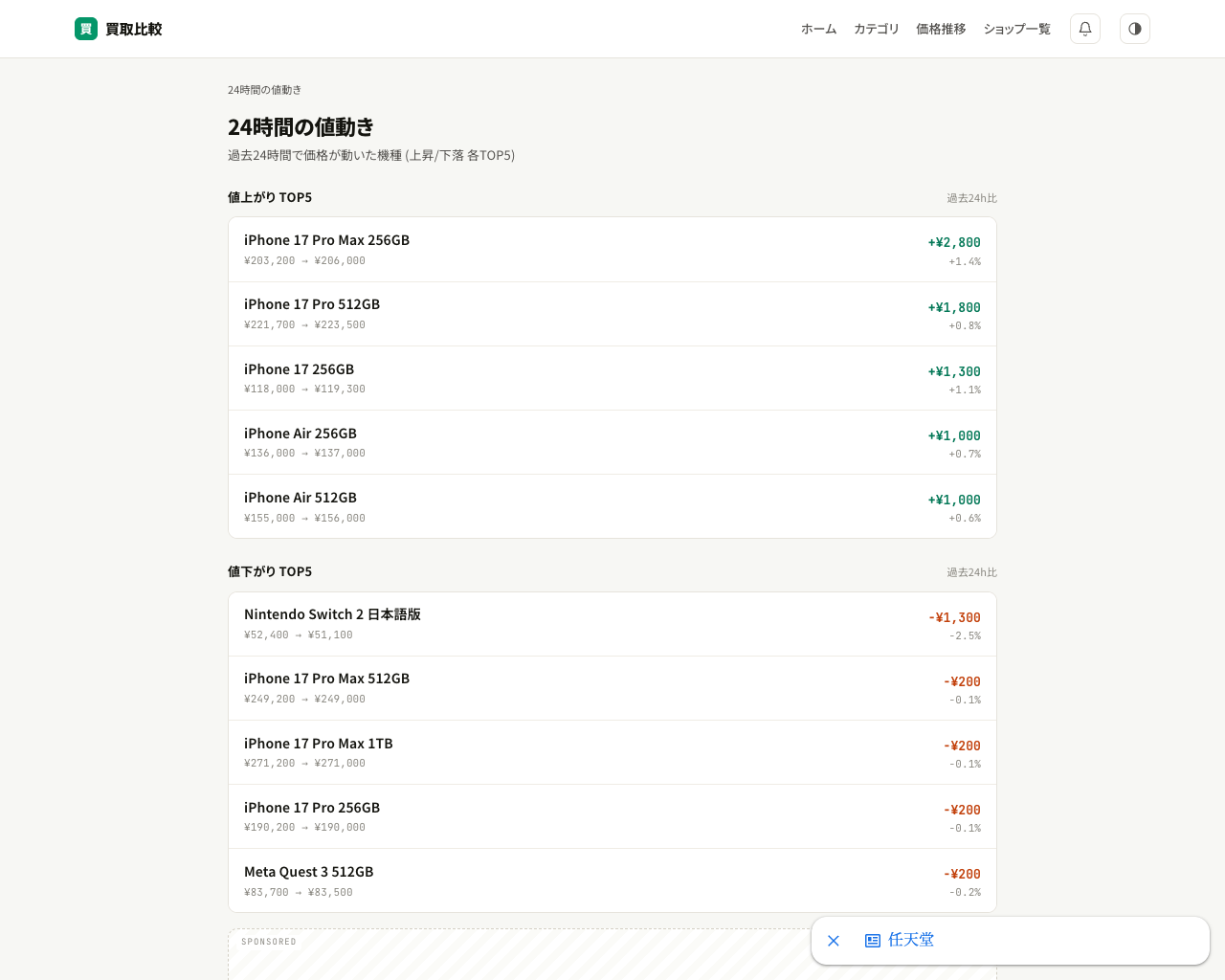Click the 買取比較 site title
Viewport: 1225px width, 980px height.
tap(134, 29)
